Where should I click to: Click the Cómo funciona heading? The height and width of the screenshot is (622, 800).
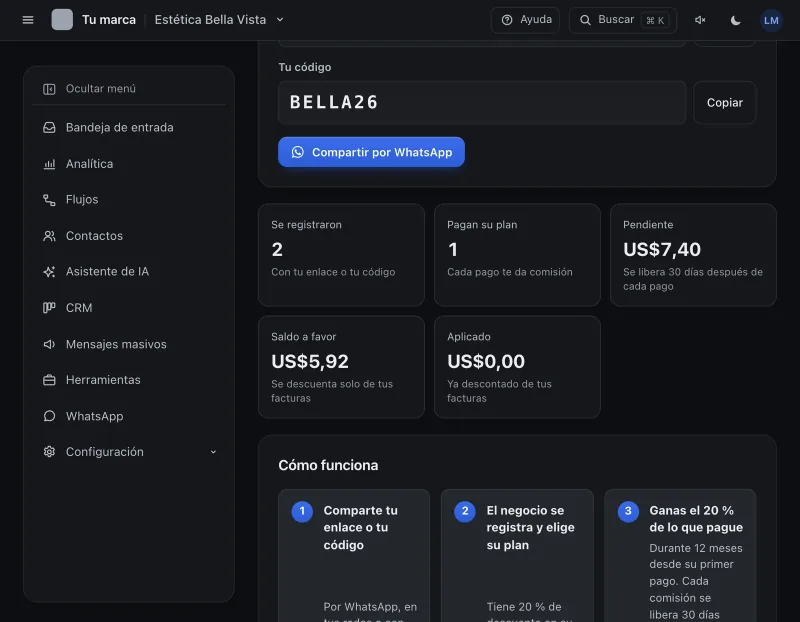coord(328,465)
